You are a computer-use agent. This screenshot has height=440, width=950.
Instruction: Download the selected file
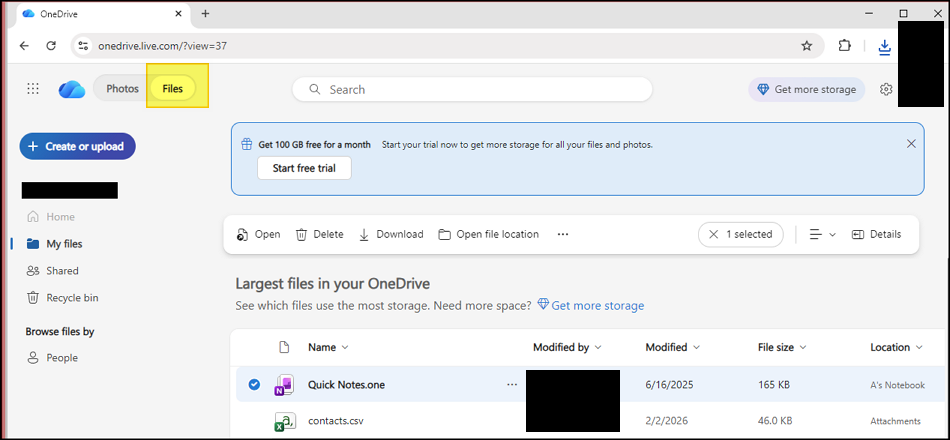(x=391, y=234)
